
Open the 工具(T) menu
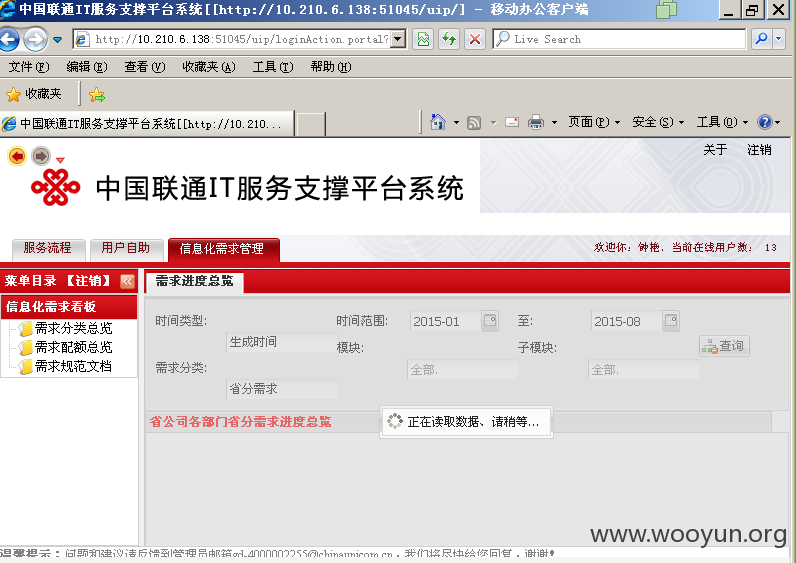[x=273, y=67]
